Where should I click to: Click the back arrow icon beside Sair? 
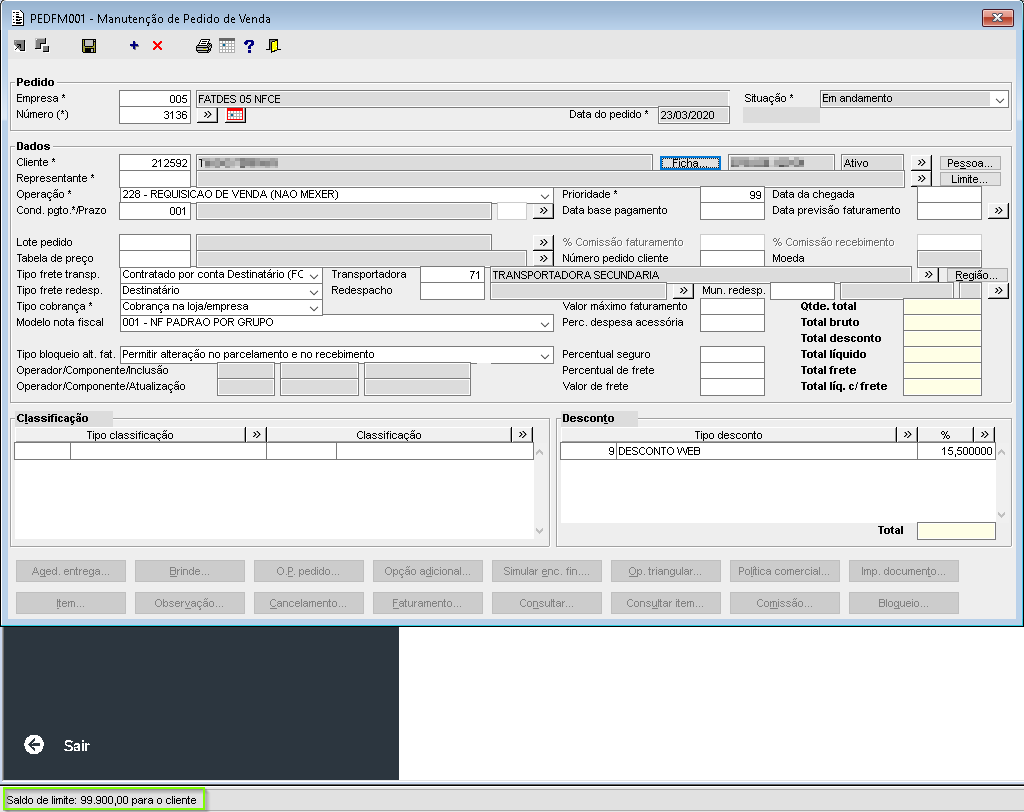pos(34,745)
